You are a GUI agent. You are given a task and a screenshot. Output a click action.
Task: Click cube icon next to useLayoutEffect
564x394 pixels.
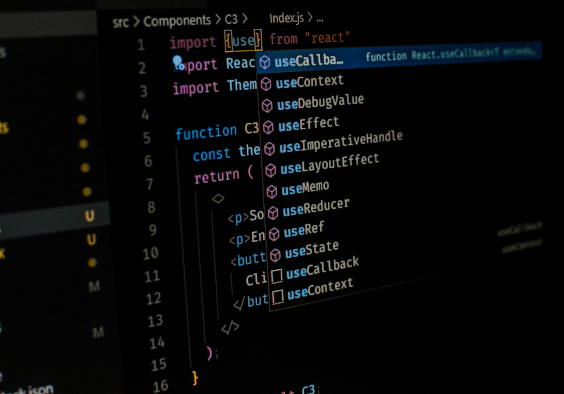(x=271, y=170)
